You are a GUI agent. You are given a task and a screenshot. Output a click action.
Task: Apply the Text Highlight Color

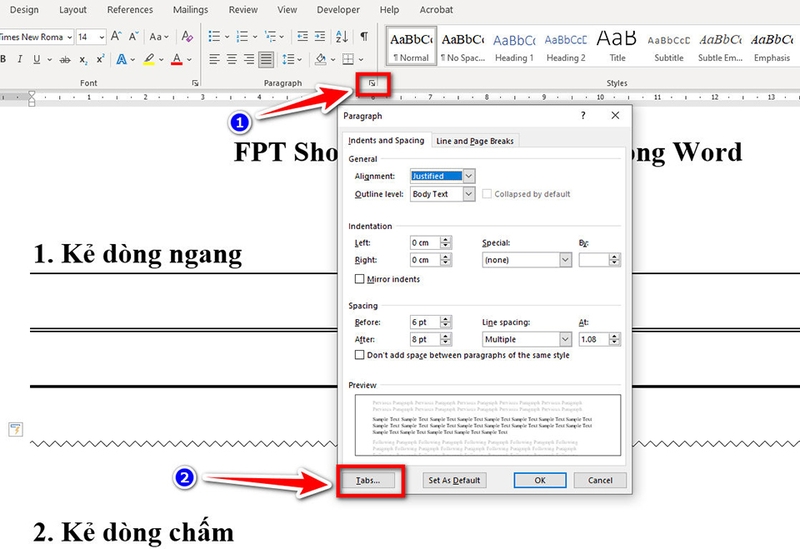click(x=148, y=59)
